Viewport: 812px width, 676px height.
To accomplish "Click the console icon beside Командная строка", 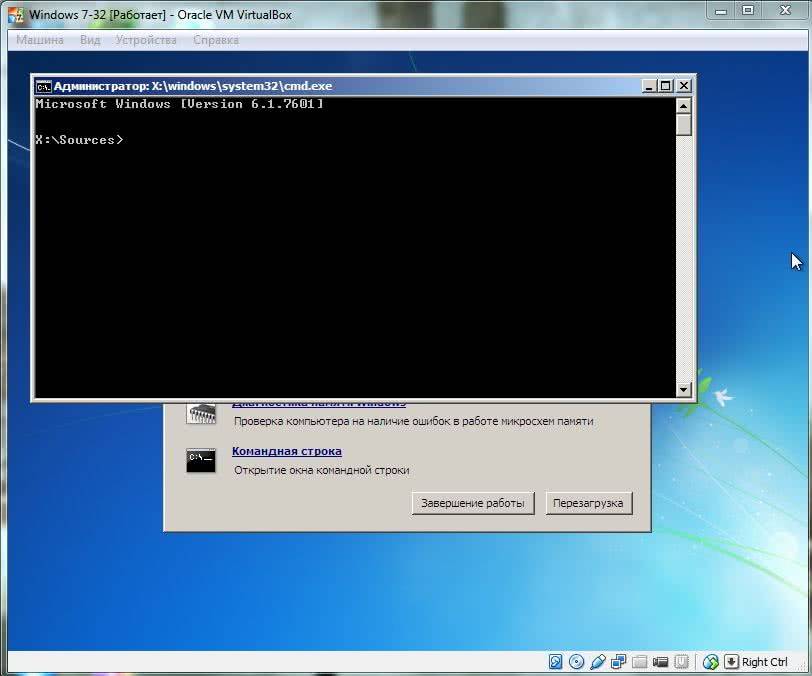I will coord(201,460).
